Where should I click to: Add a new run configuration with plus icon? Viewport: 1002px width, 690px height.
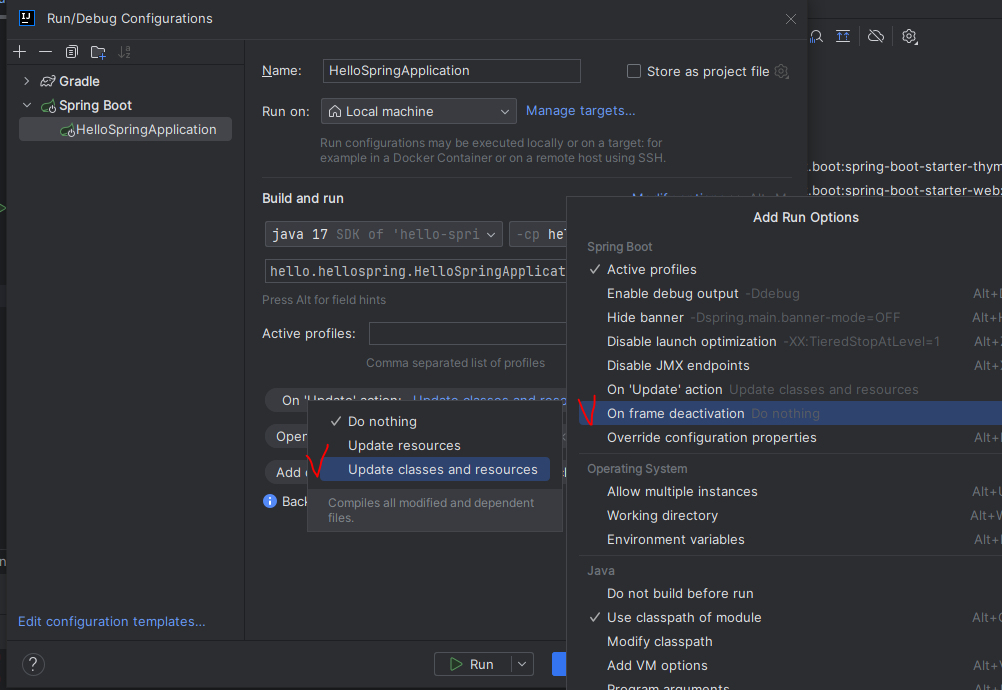pos(20,52)
